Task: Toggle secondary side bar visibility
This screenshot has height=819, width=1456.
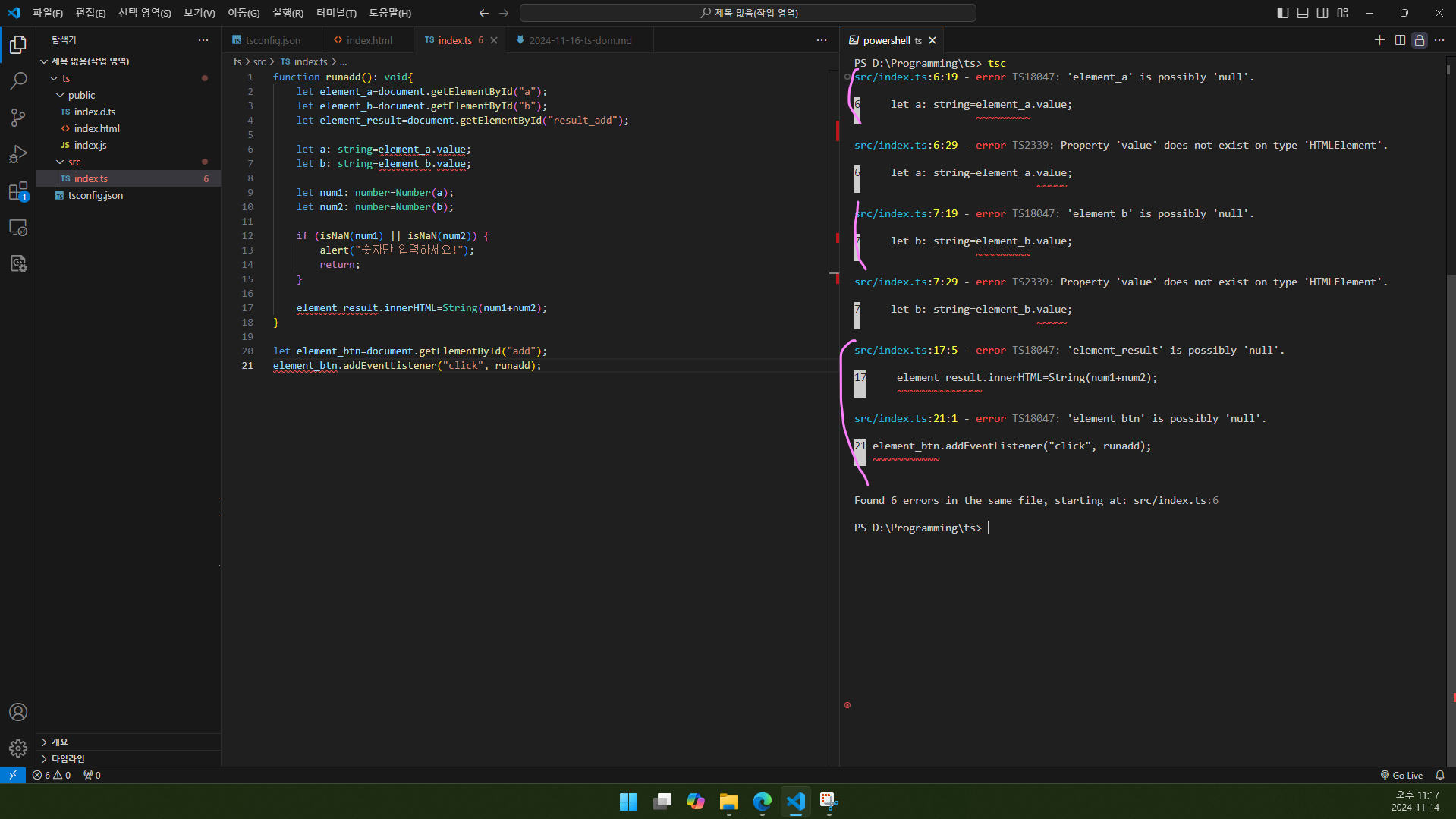Action: tap(1322, 13)
